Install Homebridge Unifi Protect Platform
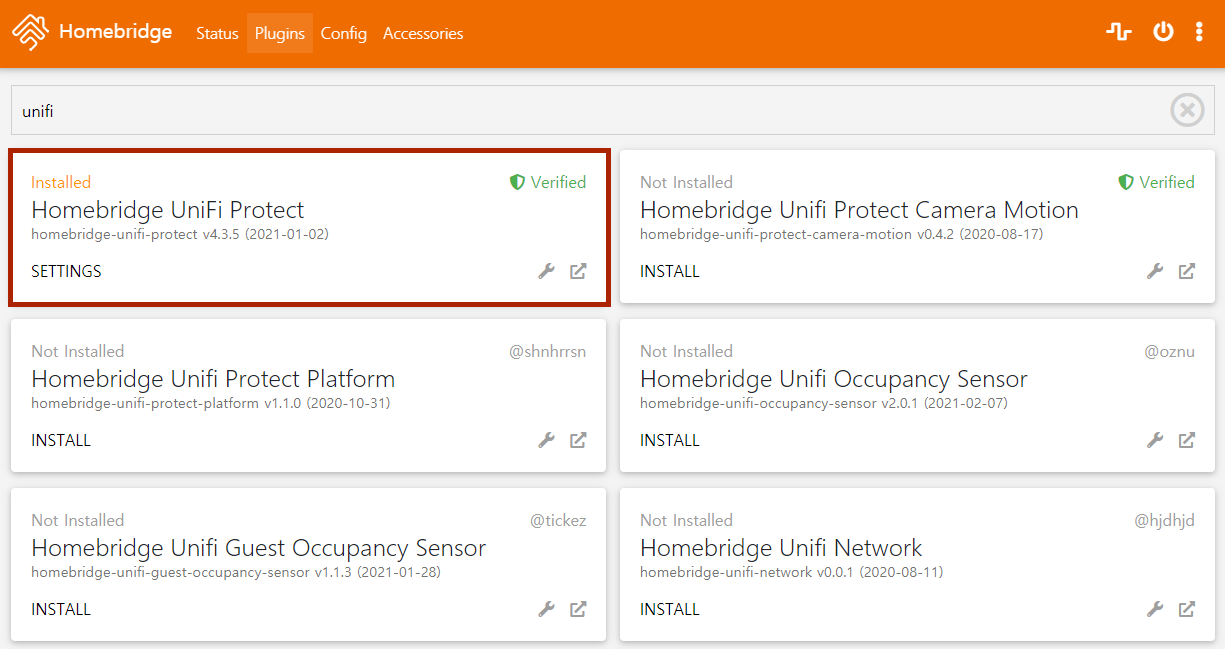Screen dimensions: 1225x649 click(x=61, y=440)
